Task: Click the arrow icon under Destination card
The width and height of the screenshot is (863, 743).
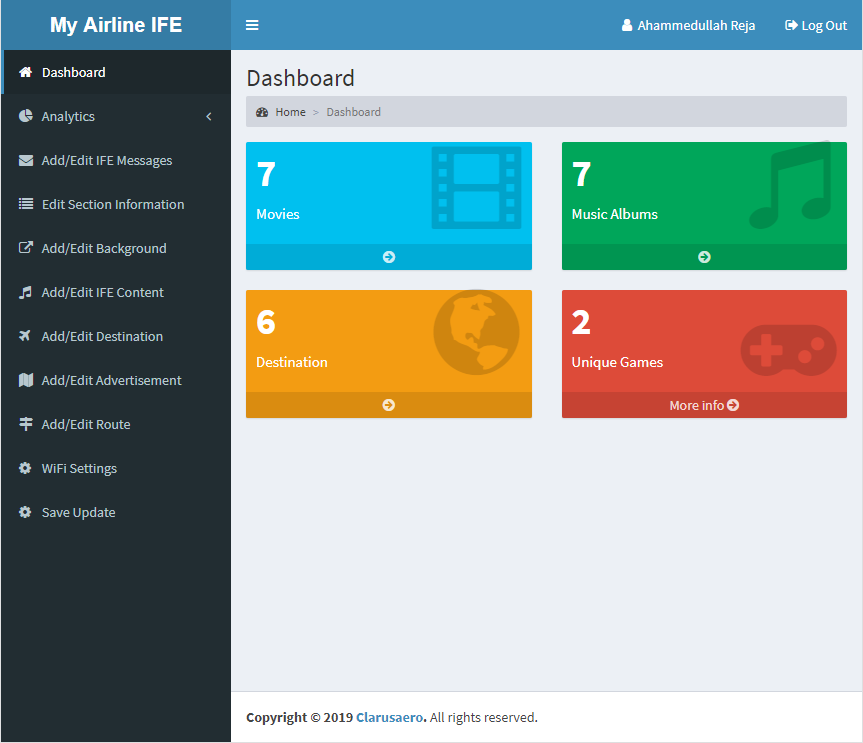Action: (389, 405)
